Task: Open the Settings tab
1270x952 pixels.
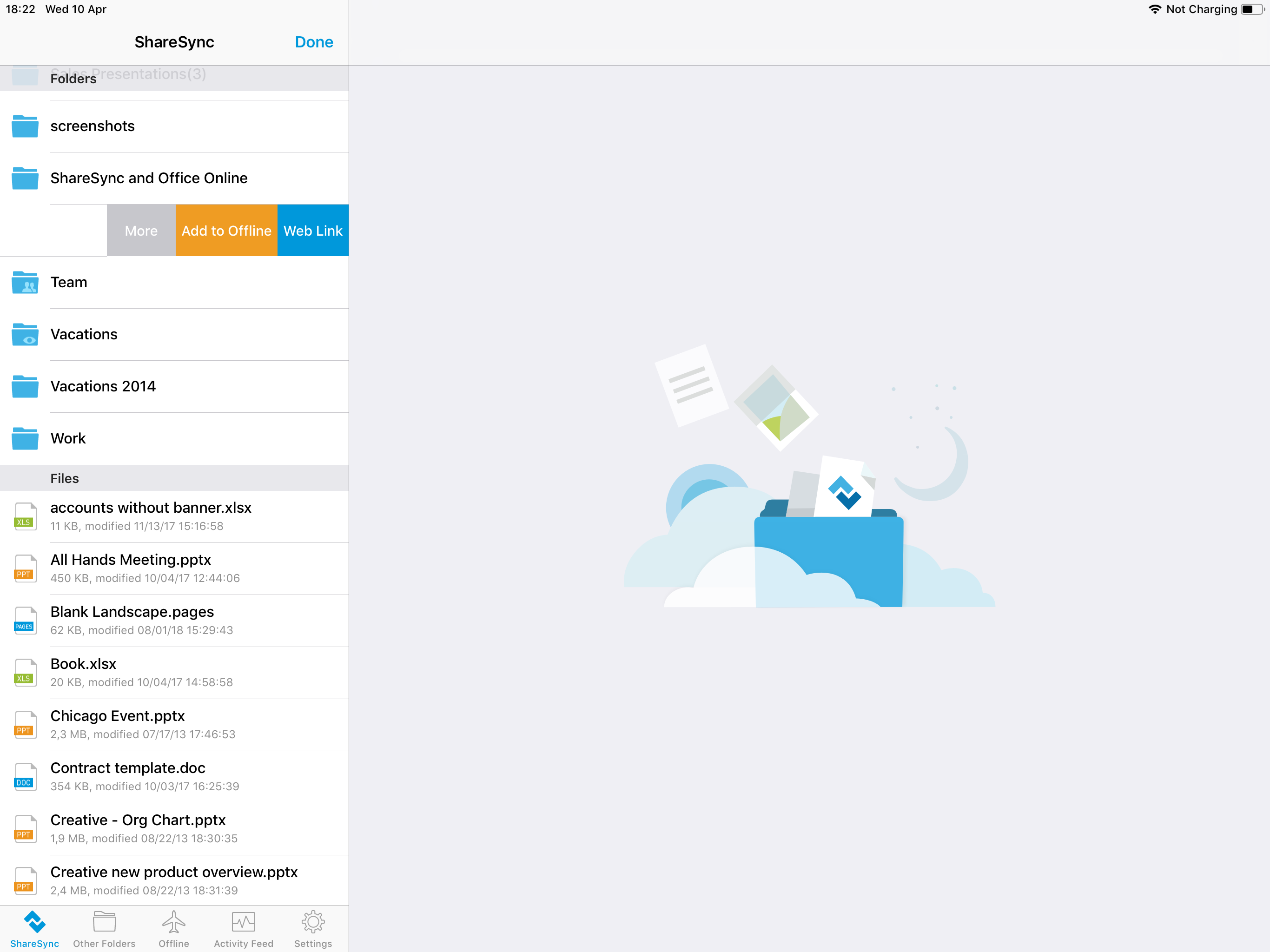Action: [x=313, y=929]
